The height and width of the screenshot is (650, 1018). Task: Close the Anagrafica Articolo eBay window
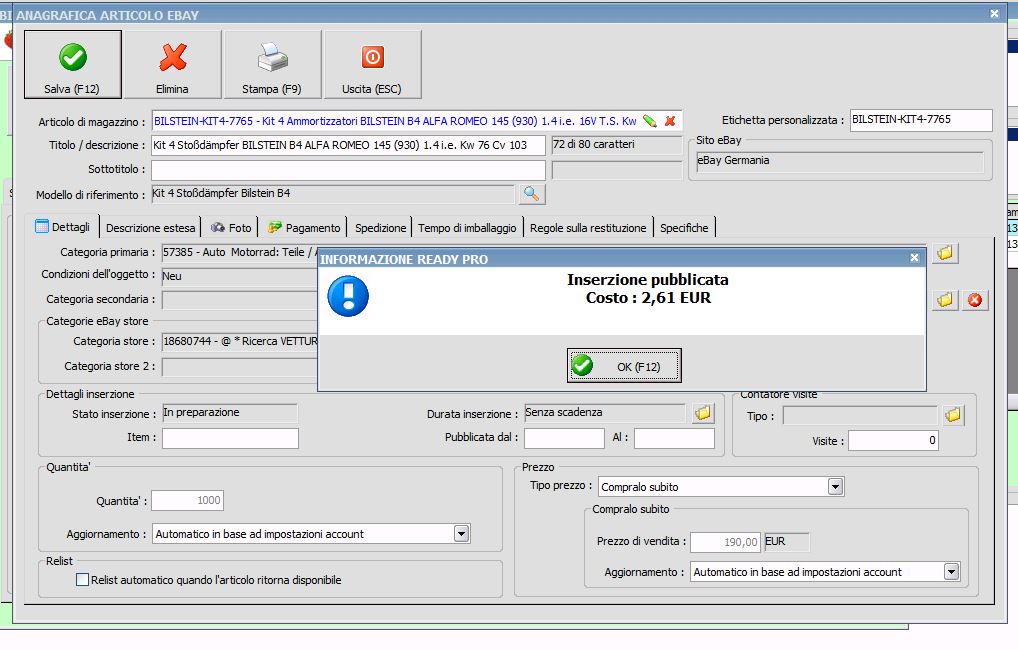coord(994,13)
